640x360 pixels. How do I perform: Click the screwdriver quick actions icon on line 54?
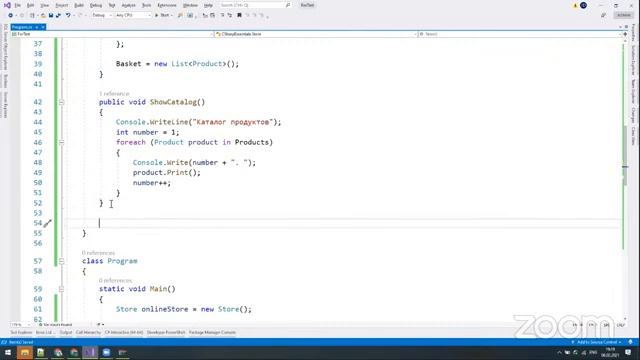click(x=48, y=223)
